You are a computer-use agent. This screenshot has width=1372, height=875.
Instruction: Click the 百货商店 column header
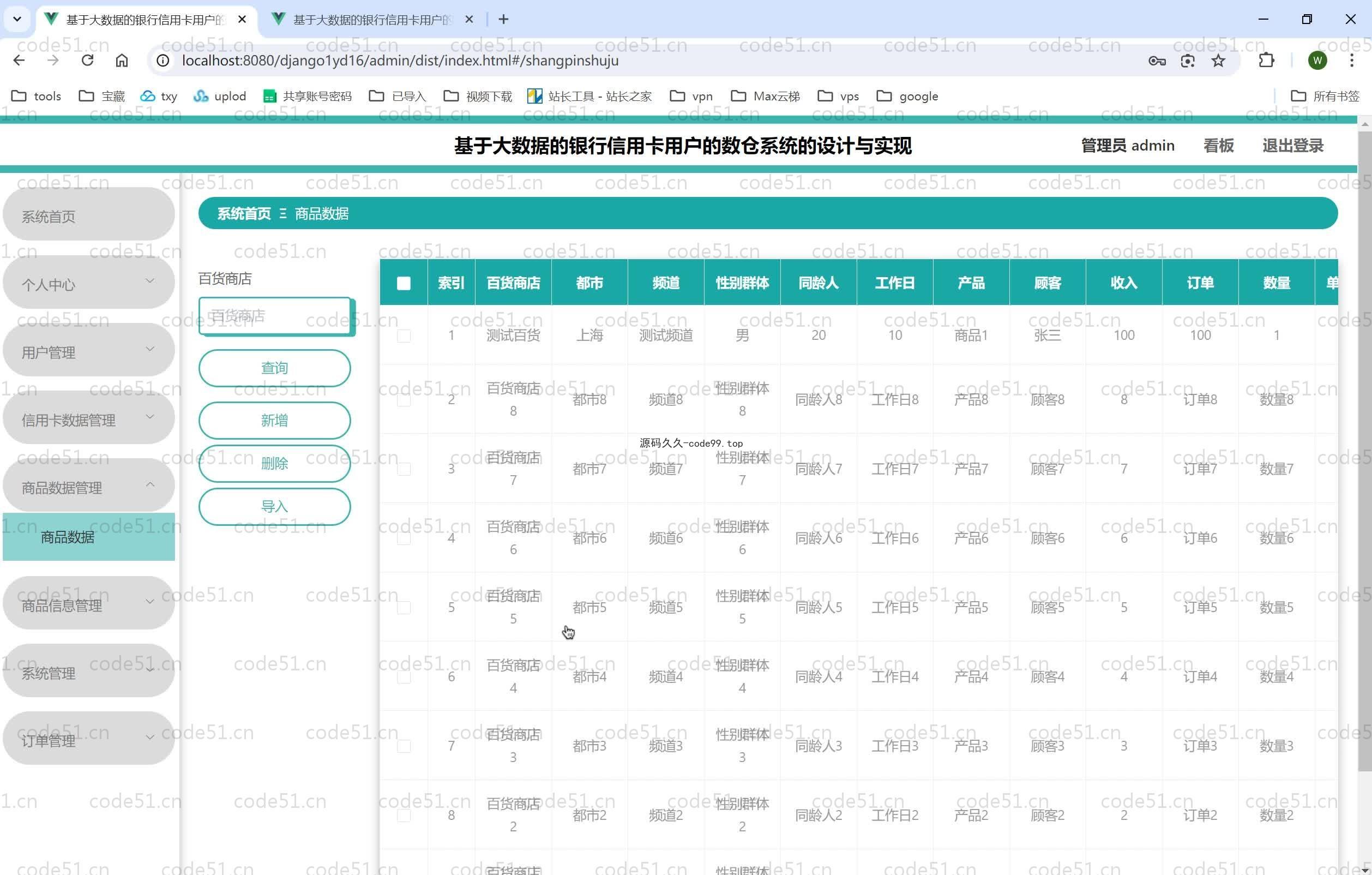513,282
